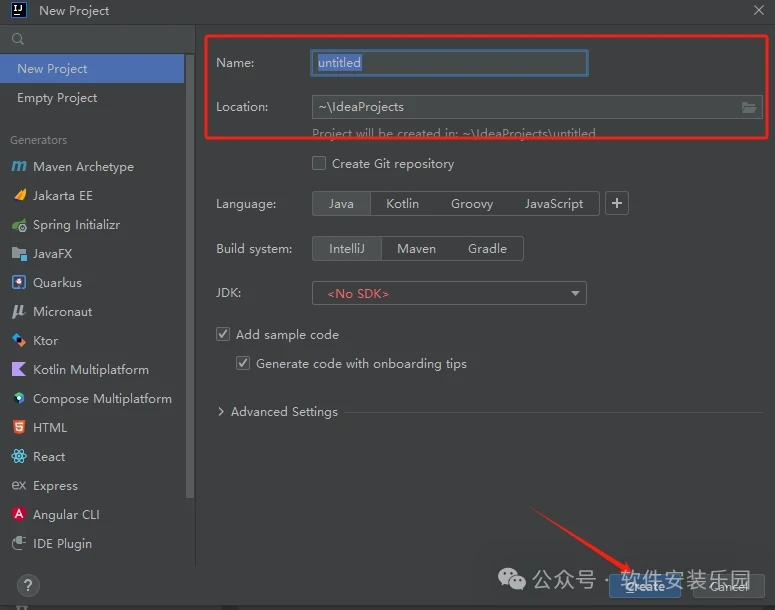Click the project Name text field
The width and height of the screenshot is (775, 610).
(449, 63)
